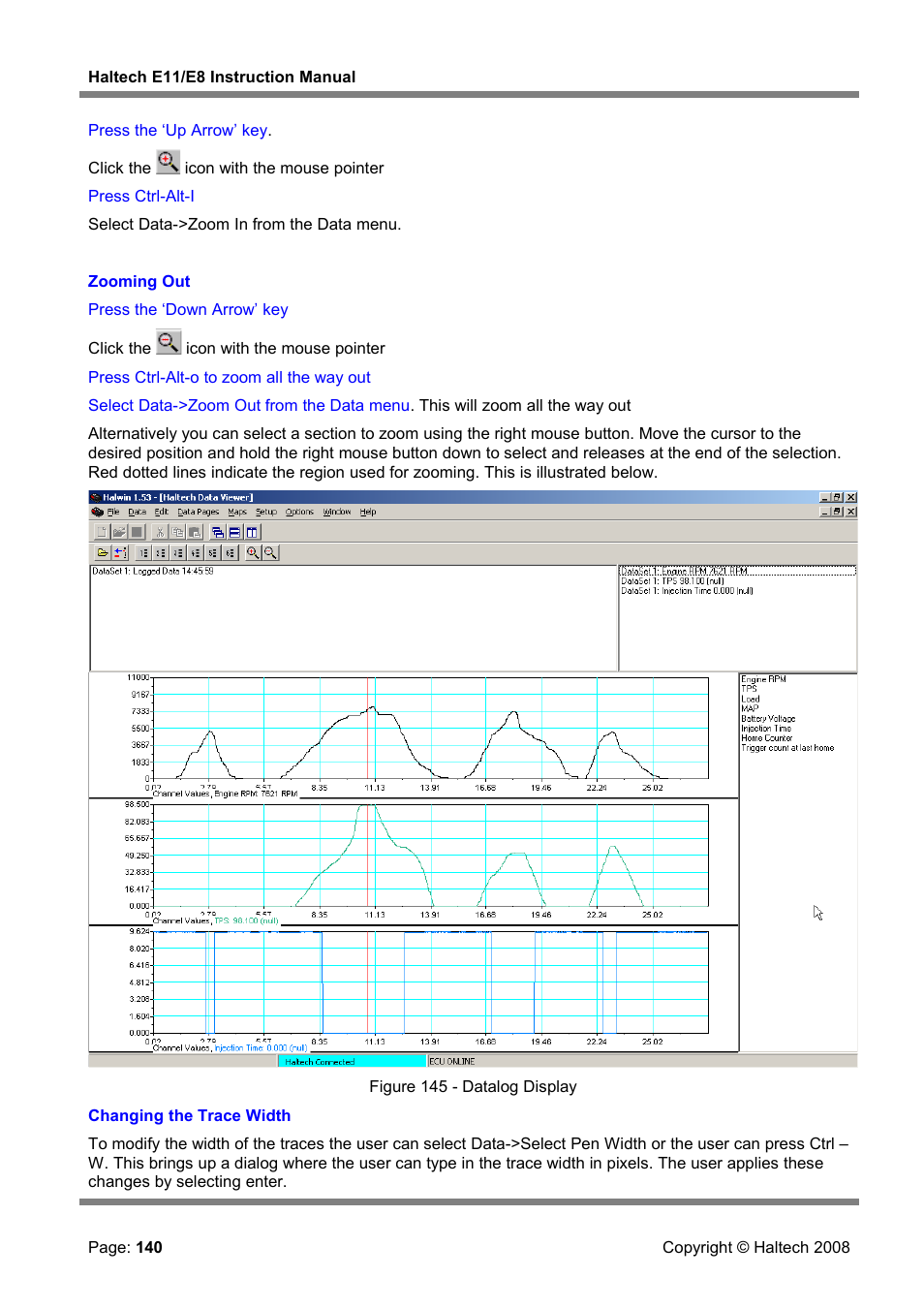
Task: Select 'DataSet 1: Logged Data 14:45:59' entry
Action: click(153, 572)
